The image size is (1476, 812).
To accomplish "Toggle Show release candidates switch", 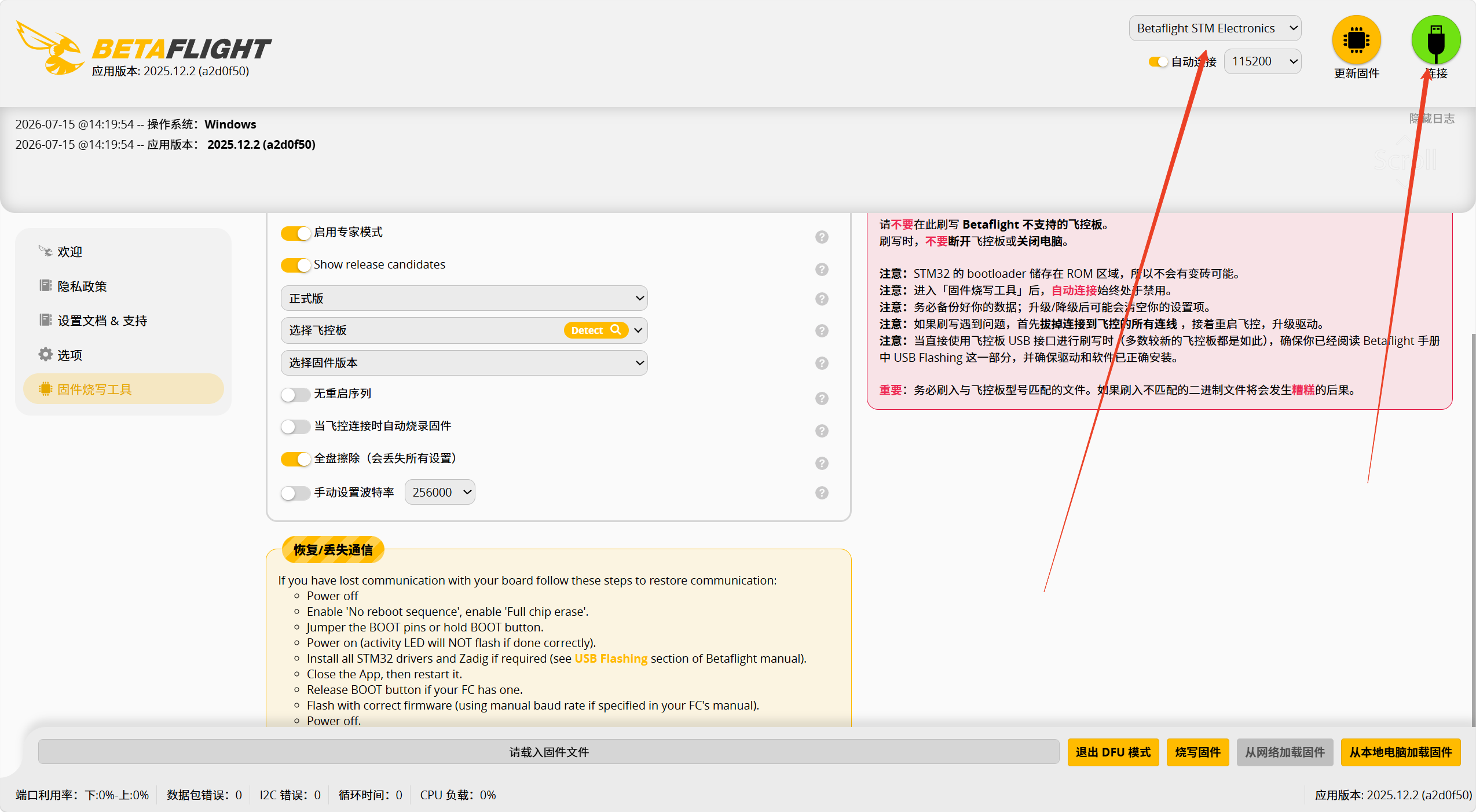I will [295, 265].
